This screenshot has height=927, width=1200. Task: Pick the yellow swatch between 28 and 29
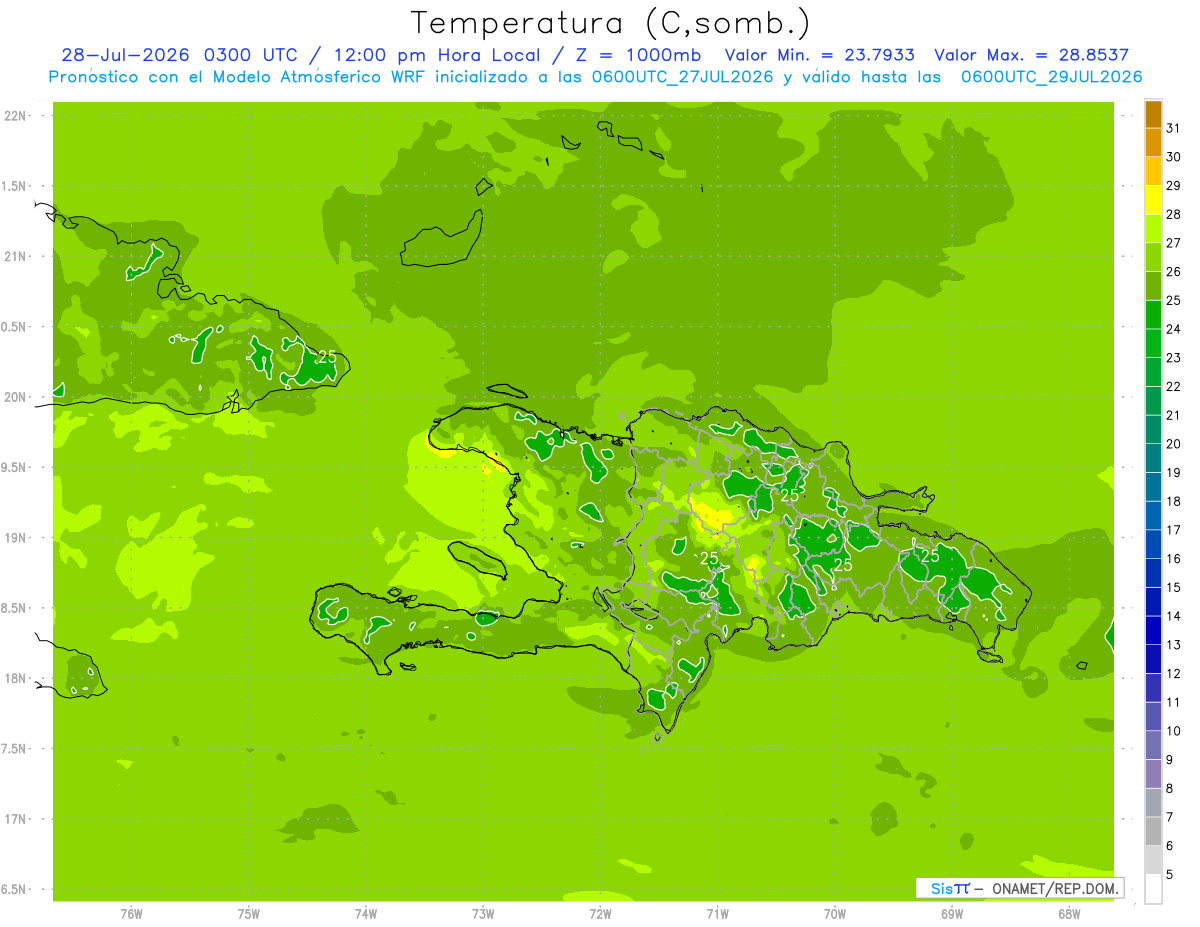point(1153,200)
